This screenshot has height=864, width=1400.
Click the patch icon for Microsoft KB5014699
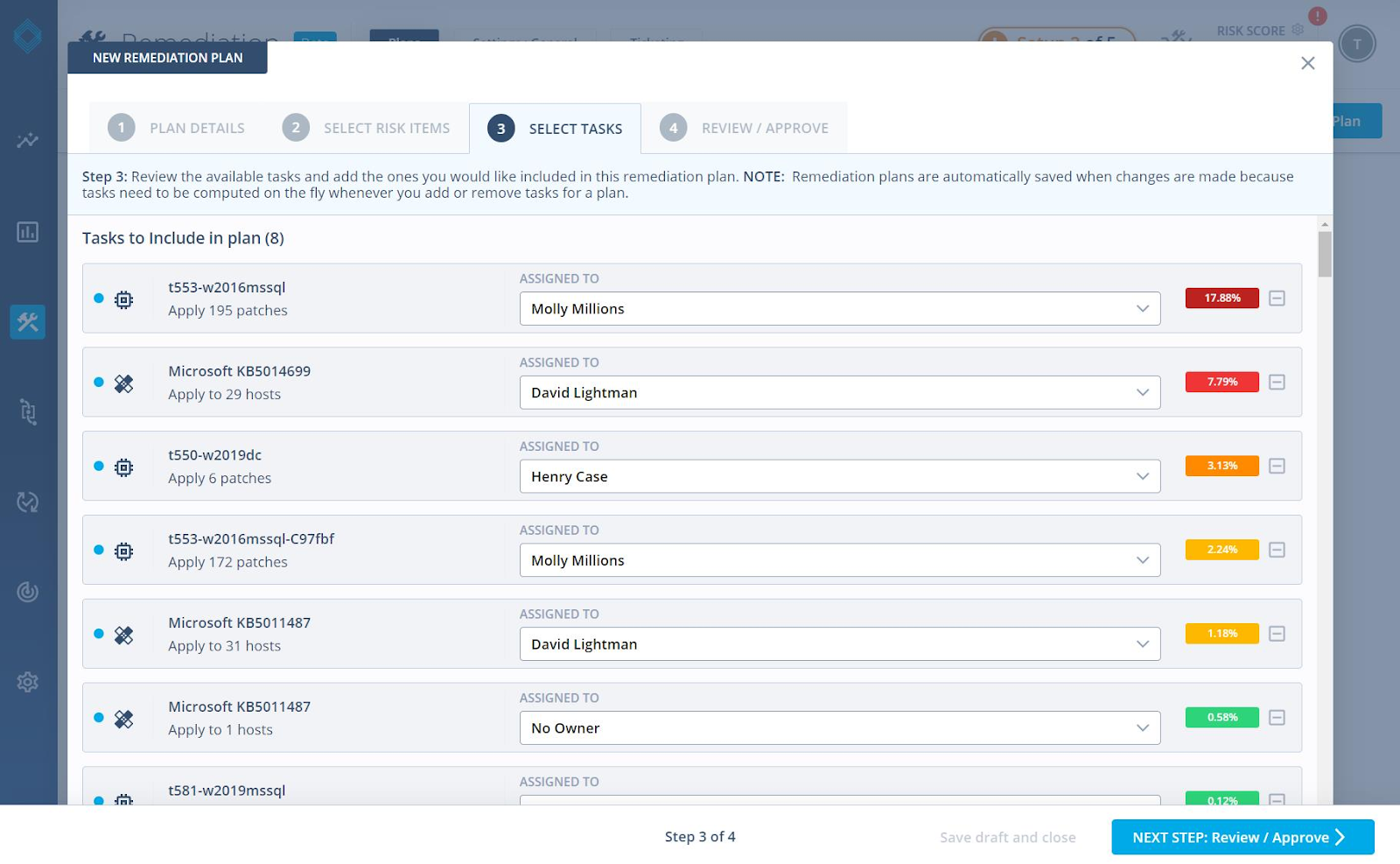124,383
